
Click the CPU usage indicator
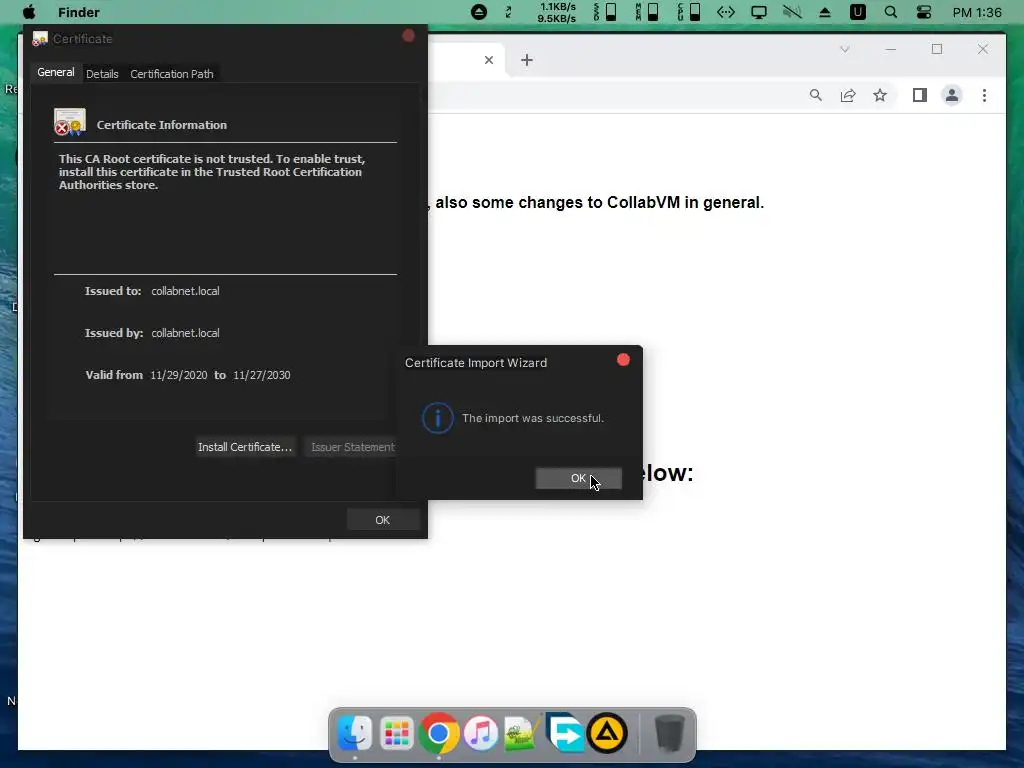click(689, 12)
